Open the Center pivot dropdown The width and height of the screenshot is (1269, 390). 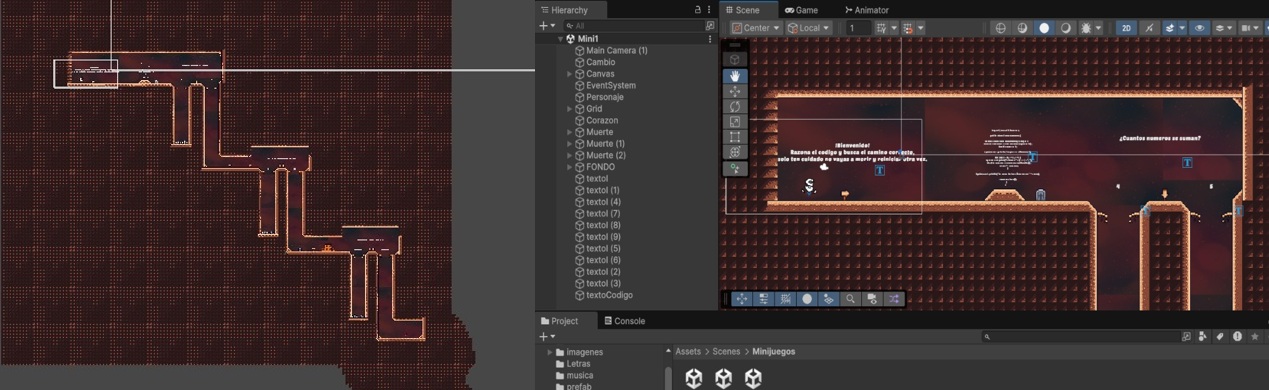pyautogui.click(x=756, y=28)
